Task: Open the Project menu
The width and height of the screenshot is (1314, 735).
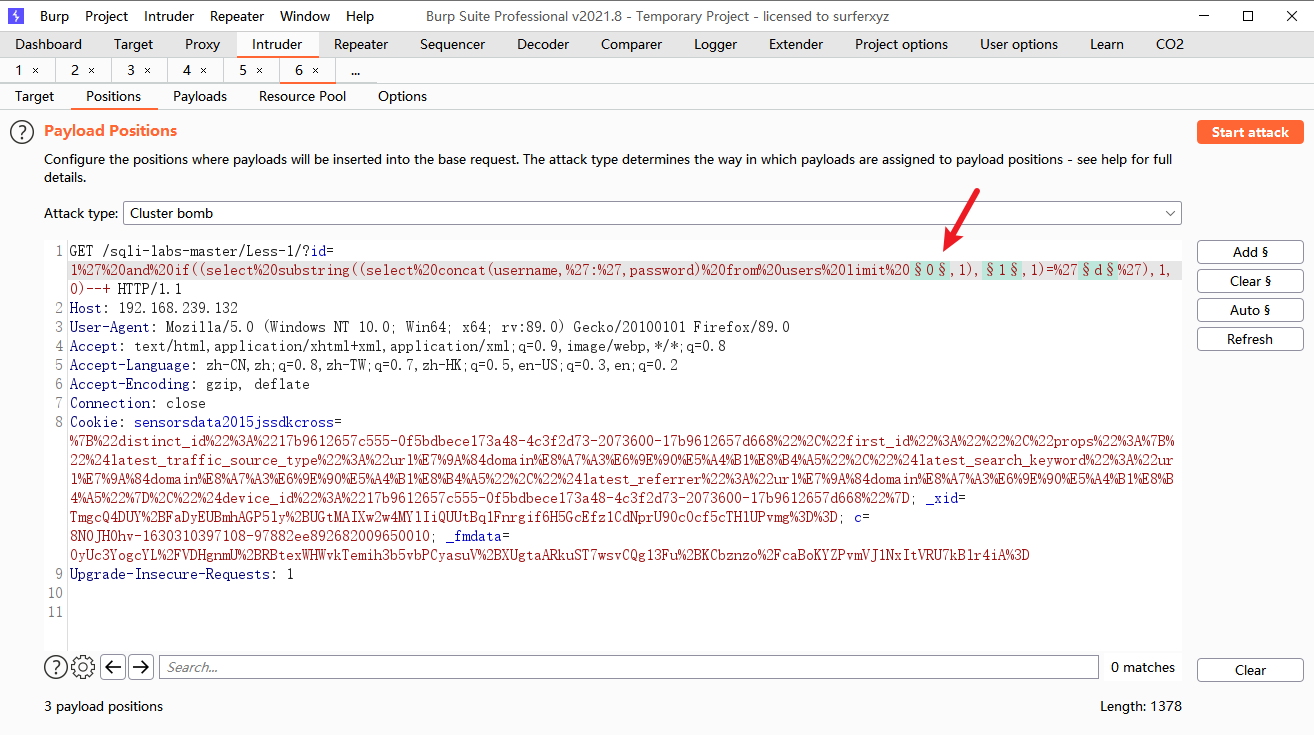Action: point(106,16)
